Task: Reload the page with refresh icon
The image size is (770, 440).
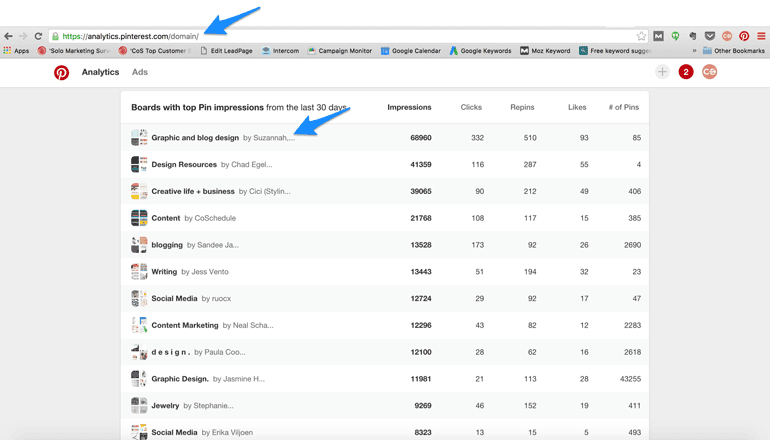Action: pos(38,36)
